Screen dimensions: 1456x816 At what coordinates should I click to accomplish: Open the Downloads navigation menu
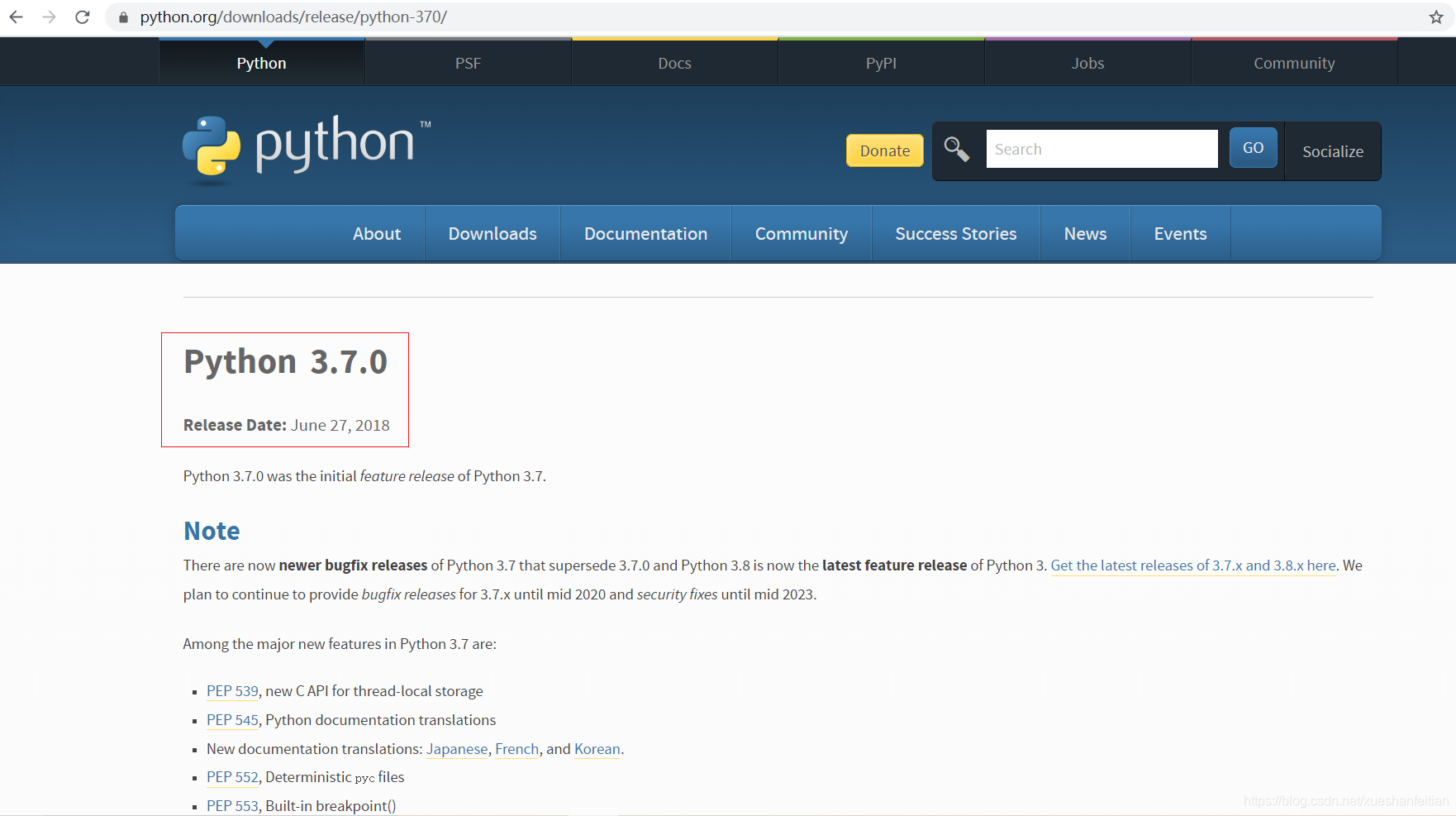pos(492,234)
